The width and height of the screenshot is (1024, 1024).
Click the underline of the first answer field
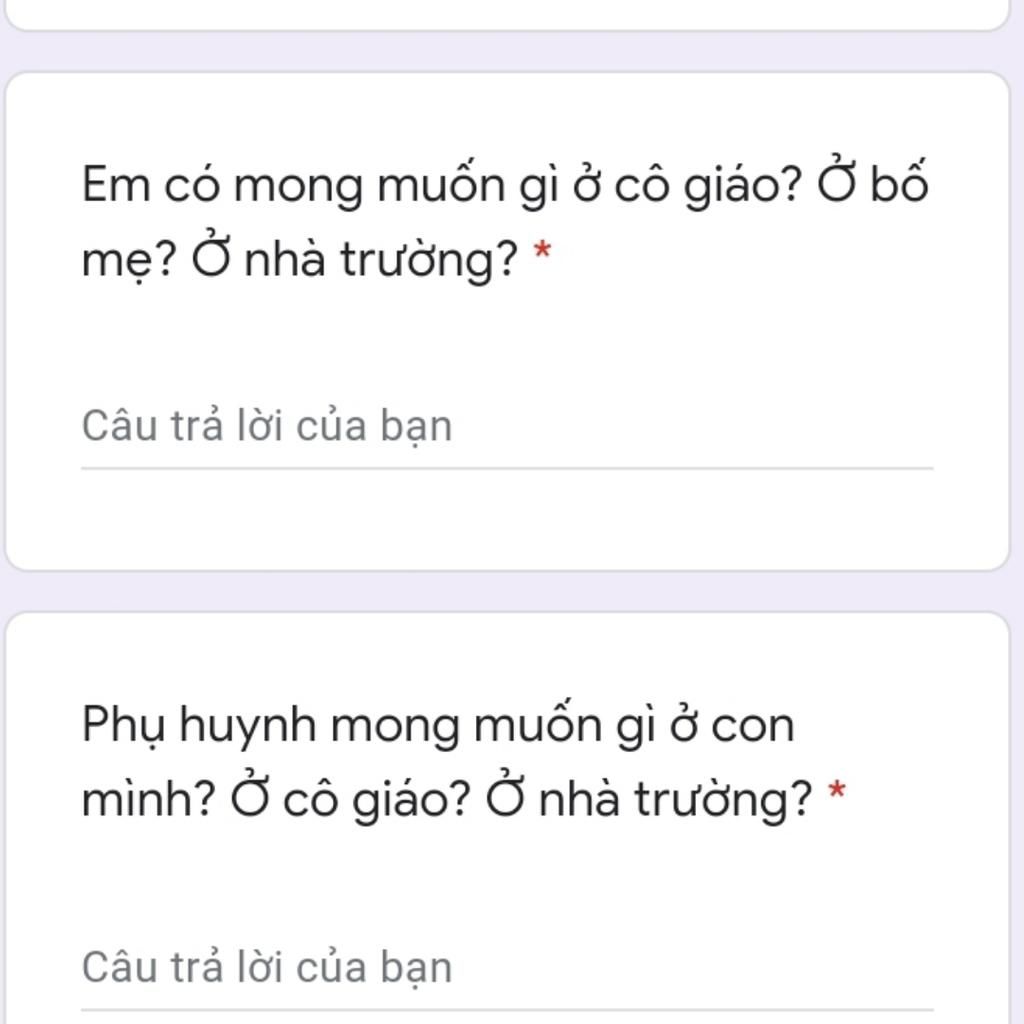(x=506, y=467)
